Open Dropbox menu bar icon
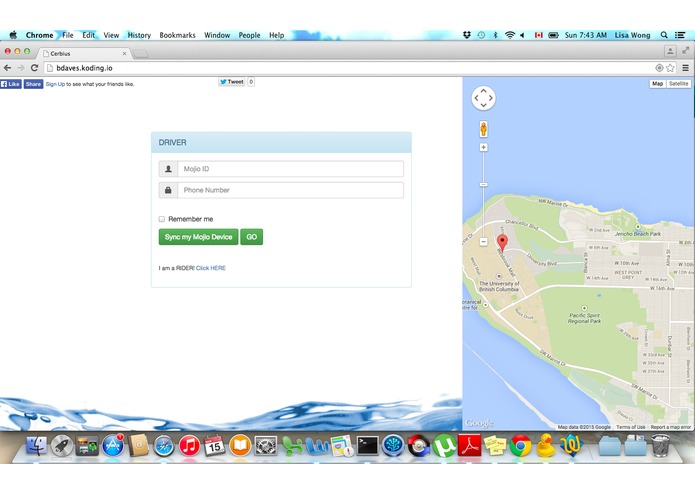This screenshot has height=494, width=695. click(467, 35)
